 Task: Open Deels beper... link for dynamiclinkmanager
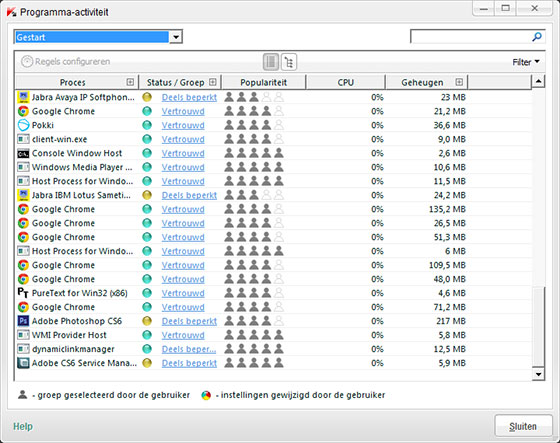click(189, 349)
